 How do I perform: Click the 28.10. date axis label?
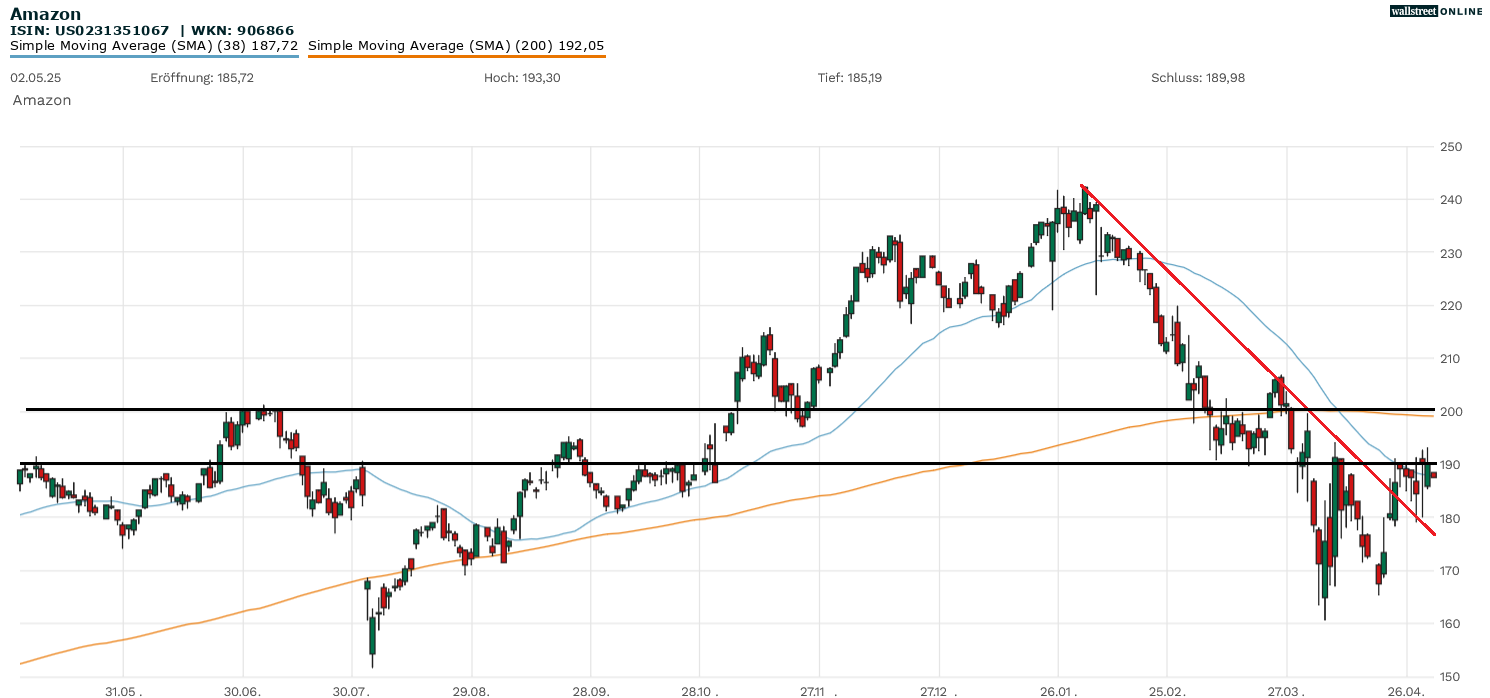coord(700,690)
